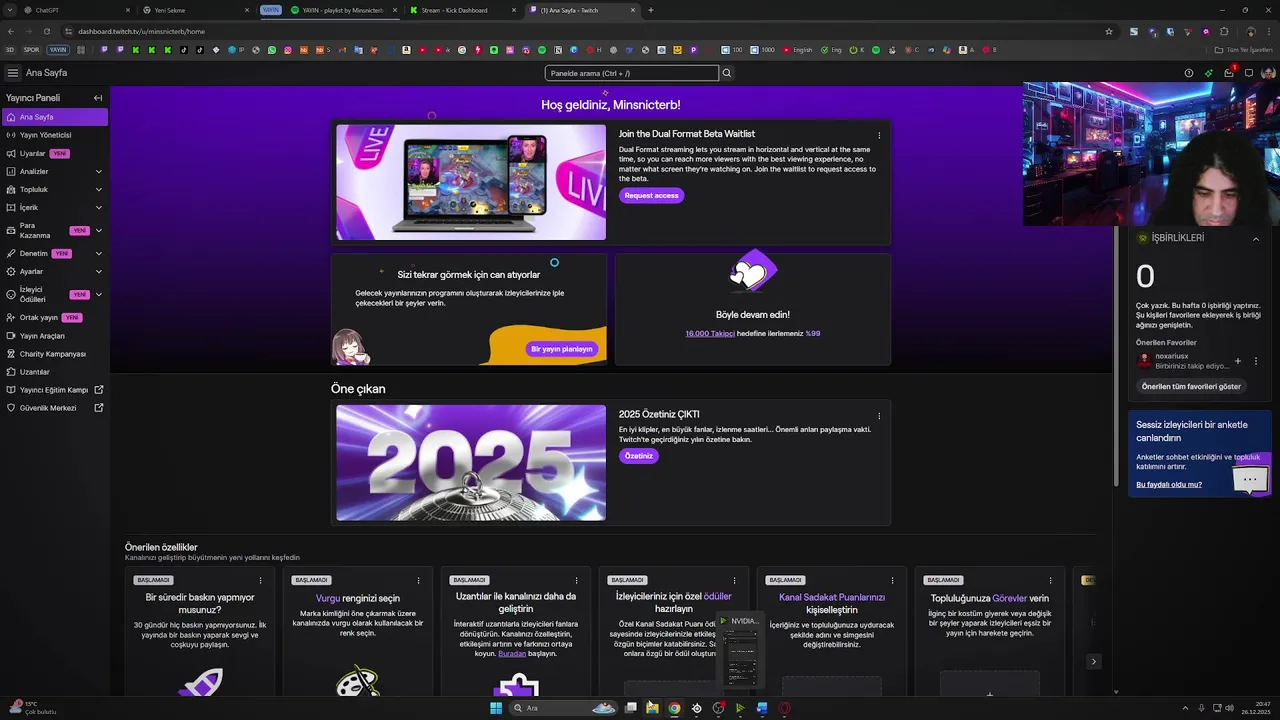The width and height of the screenshot is (1280, 720).
Task: Open options on Kanal Sadakat Puanlarınızı card
Action: [892, 580]
